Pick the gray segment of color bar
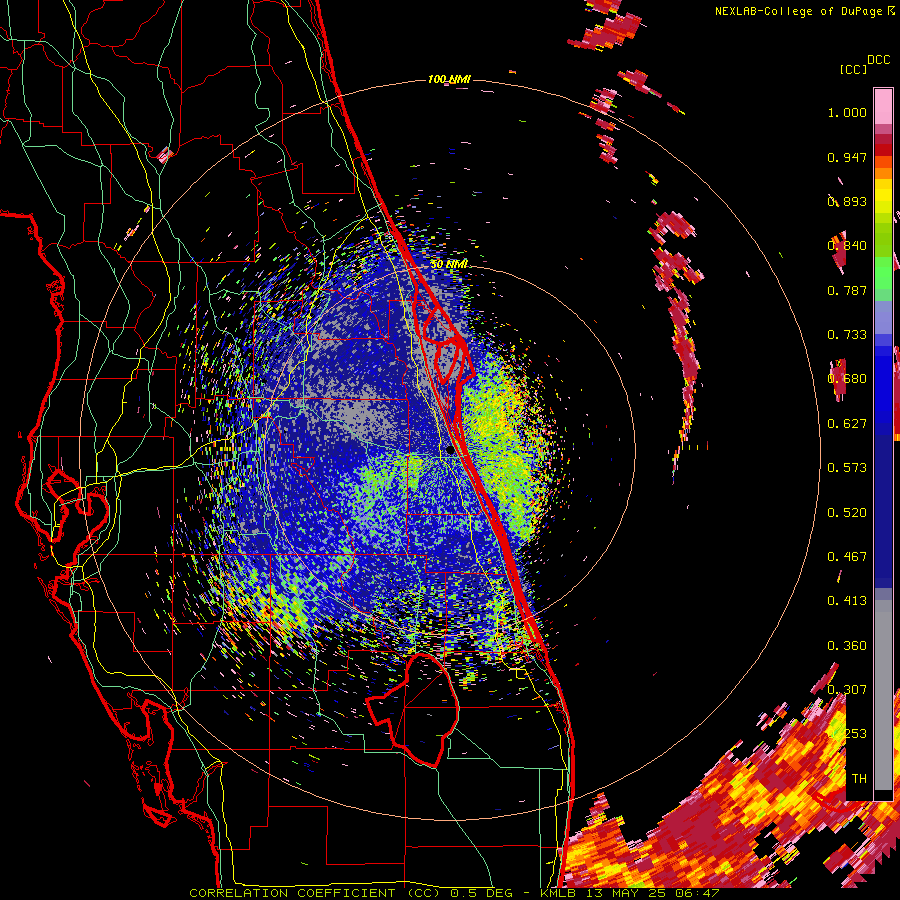 [x=883, y=695]
